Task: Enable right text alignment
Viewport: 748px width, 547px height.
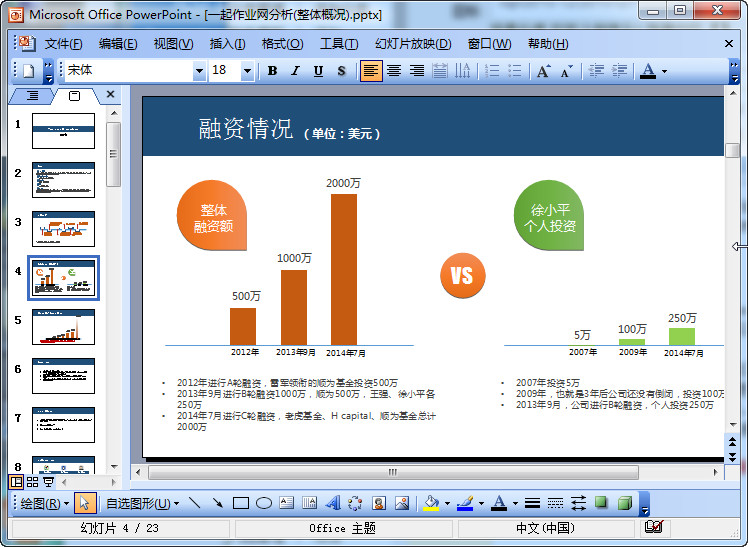Action: (416, 71)
